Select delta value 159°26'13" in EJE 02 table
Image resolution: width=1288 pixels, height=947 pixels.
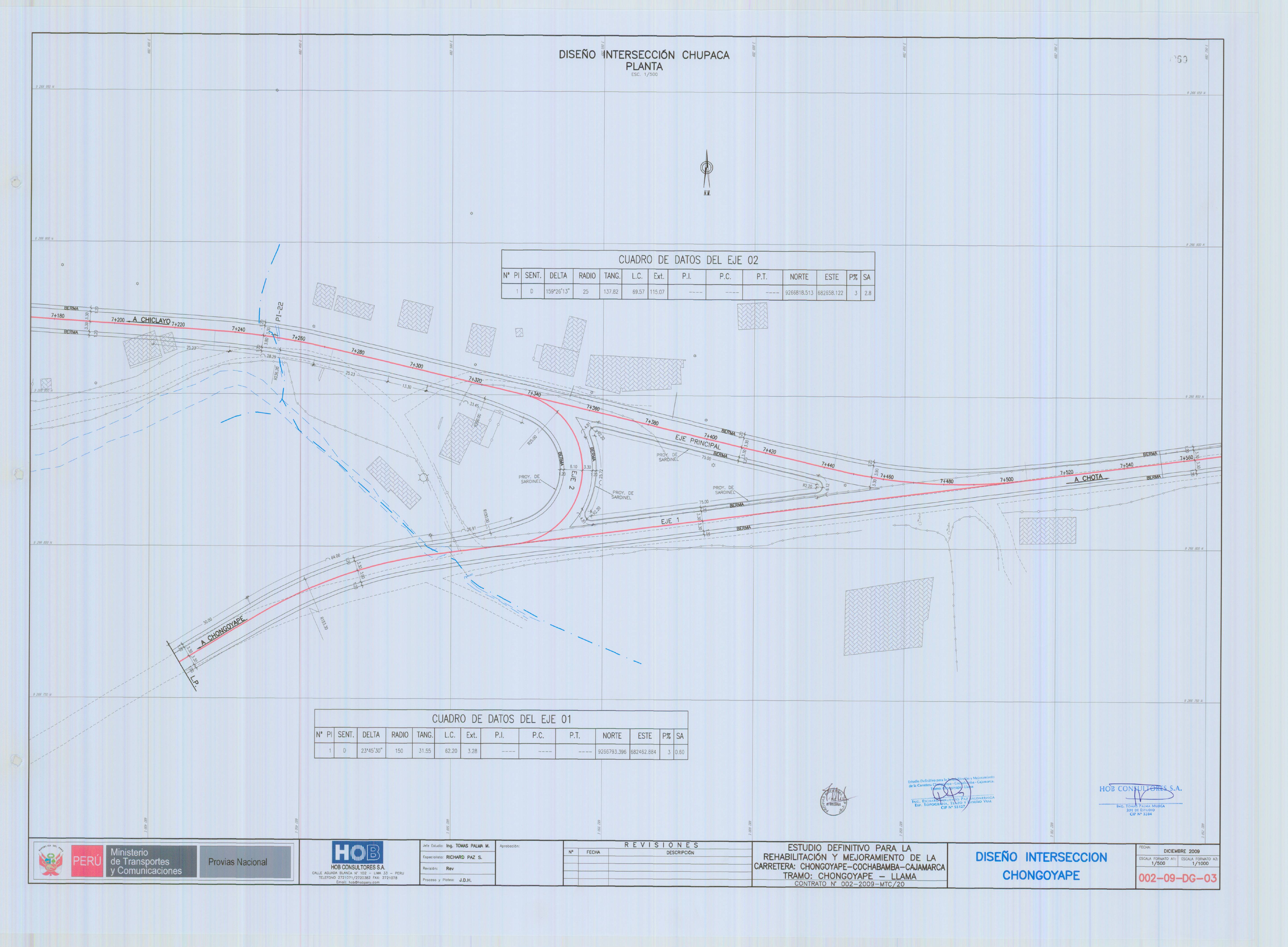click(558, 292)
